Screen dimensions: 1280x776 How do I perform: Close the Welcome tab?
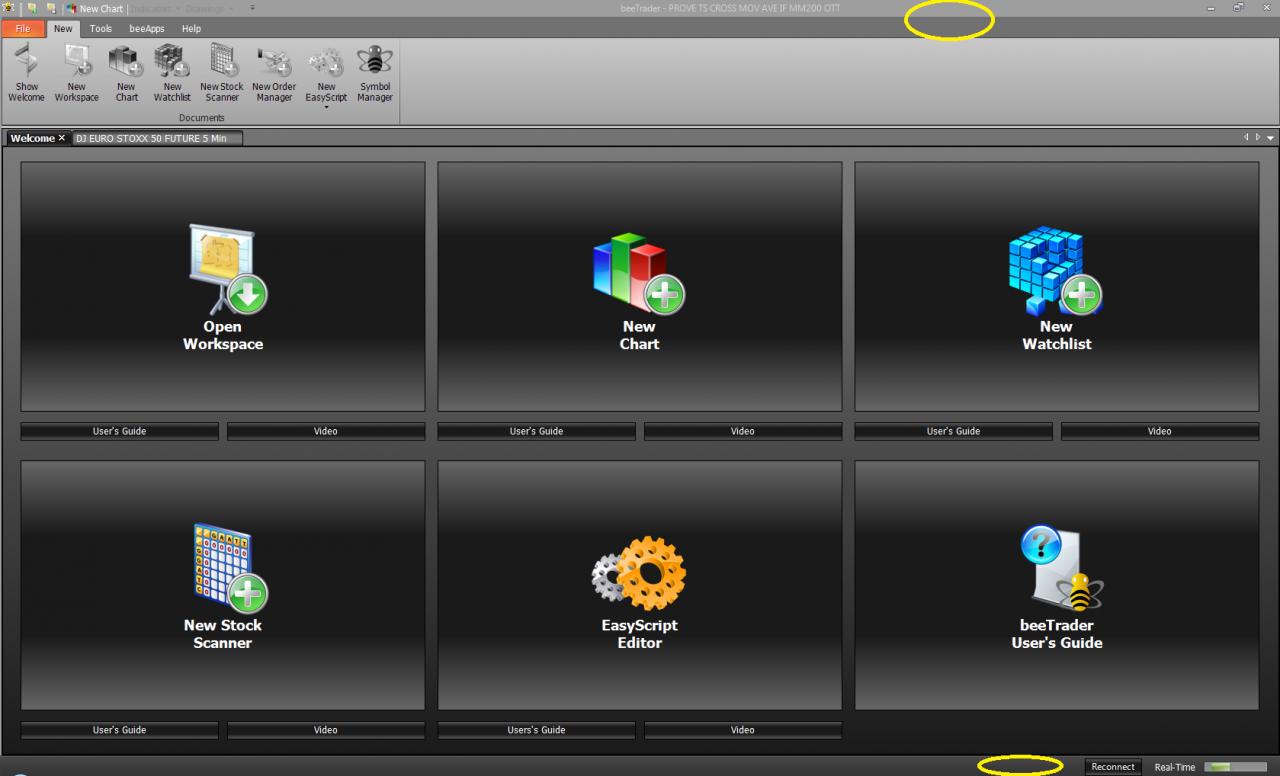pyautogui.click(x=61, y=138)
